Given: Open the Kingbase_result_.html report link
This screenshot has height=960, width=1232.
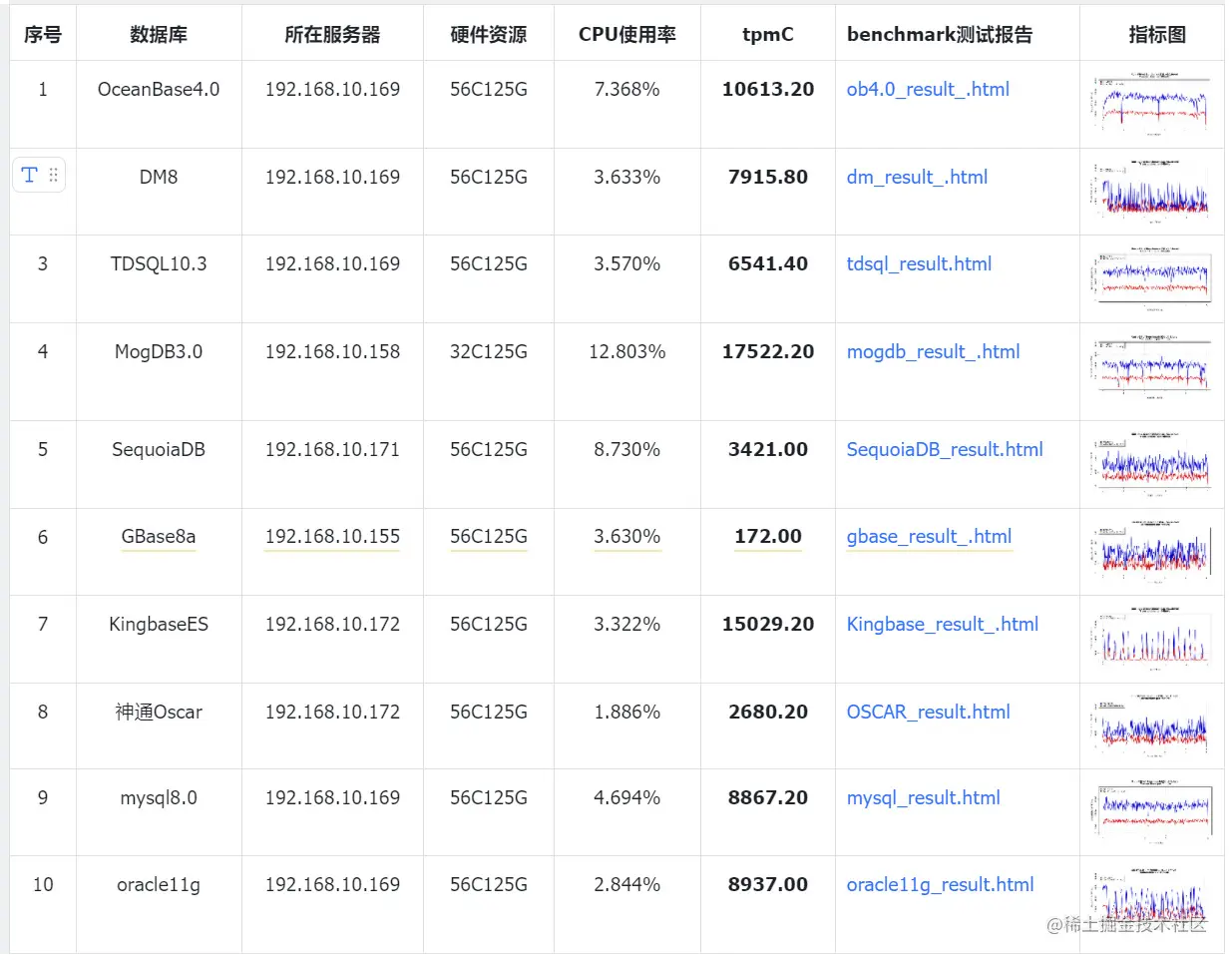Looking at the screenshot, I should (943, 624).
